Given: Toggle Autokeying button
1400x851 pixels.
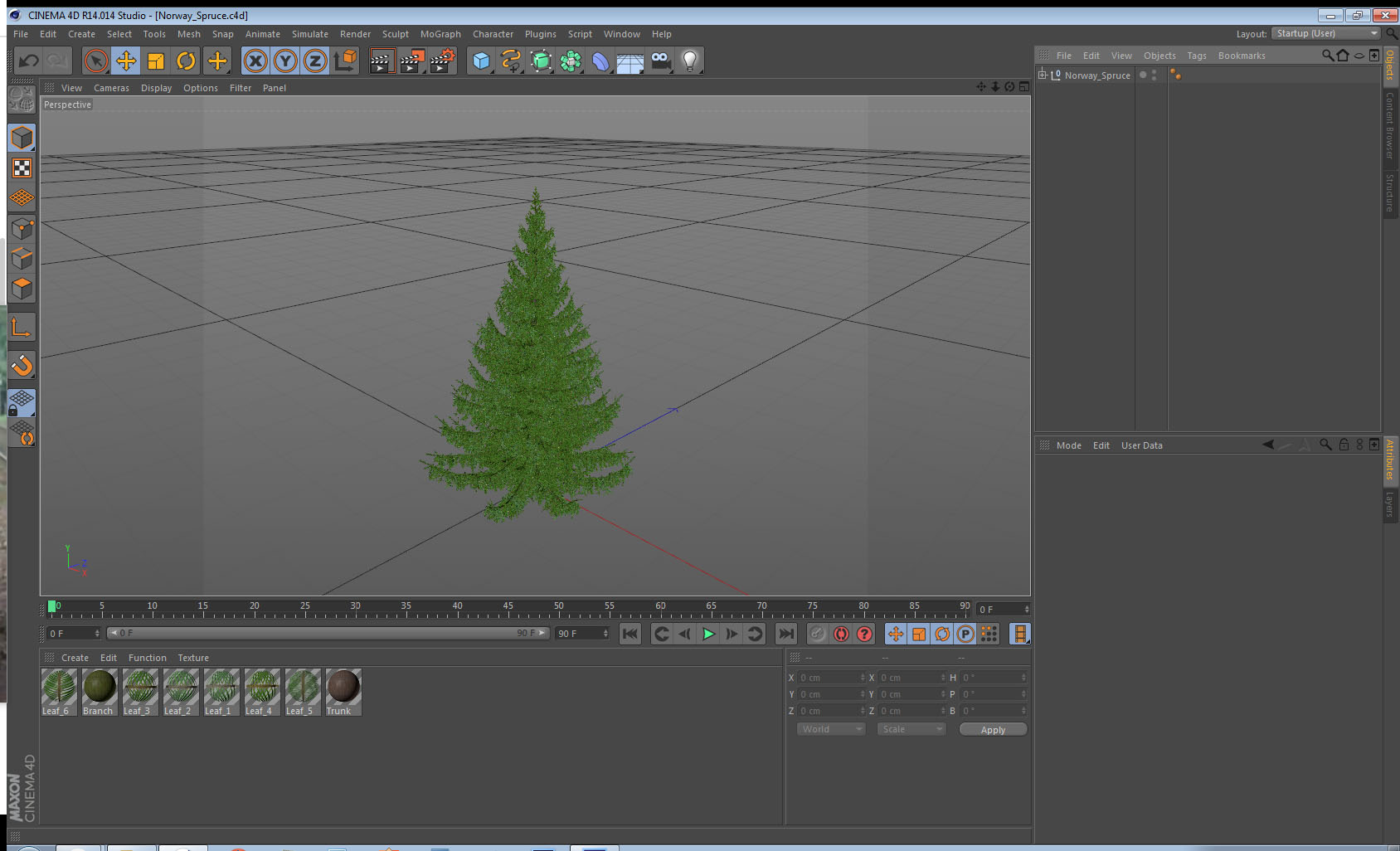Looking at the screenshot, I should pos(841,634).
